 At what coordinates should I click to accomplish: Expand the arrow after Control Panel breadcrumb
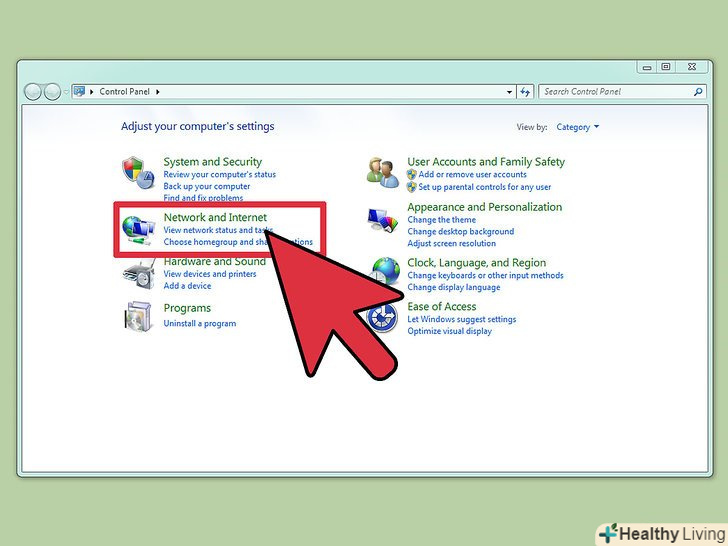click(158, 92)
